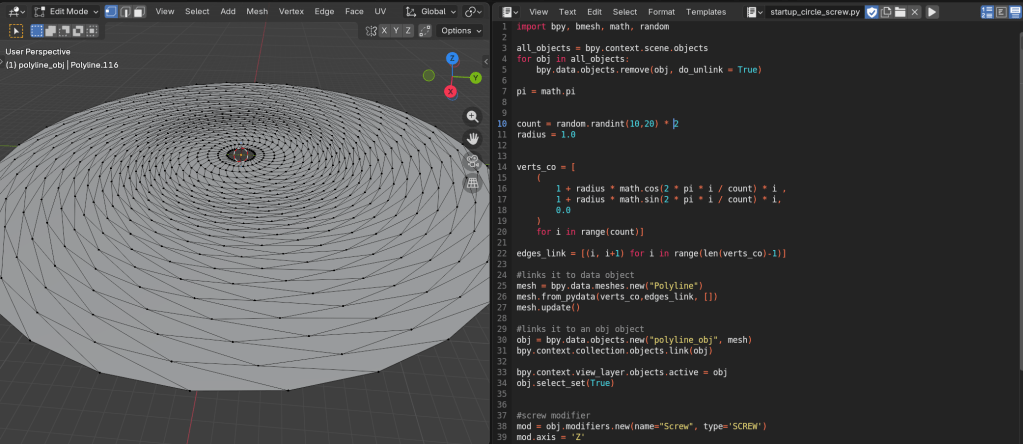Toggle camera view icon
This screenshot has width=1023, height=444.
click(x=473, y=161)
